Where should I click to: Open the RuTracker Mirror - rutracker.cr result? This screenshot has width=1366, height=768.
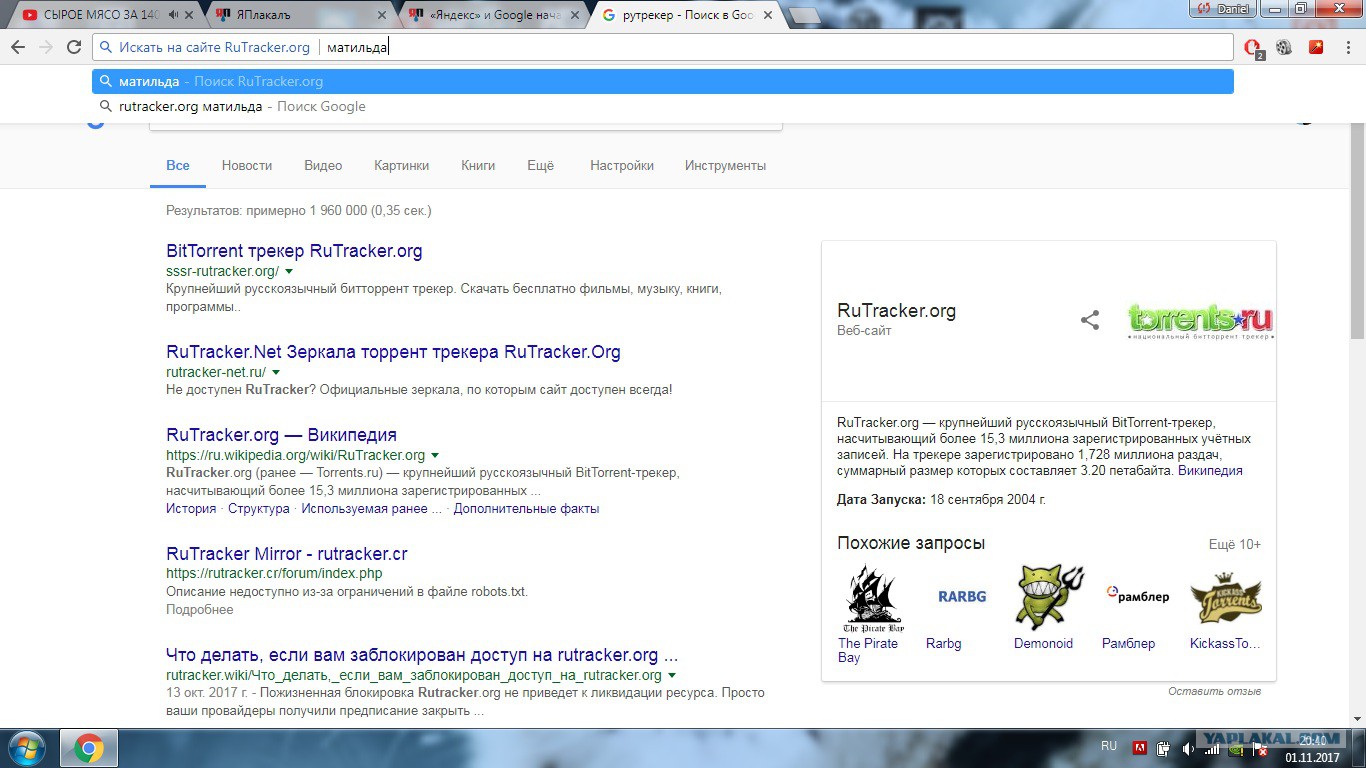(286, 554)
